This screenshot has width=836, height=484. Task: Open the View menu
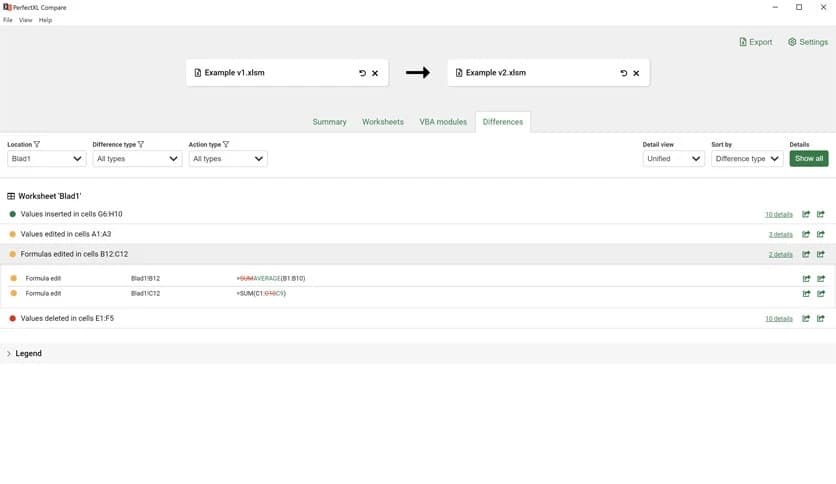point(26,20)
